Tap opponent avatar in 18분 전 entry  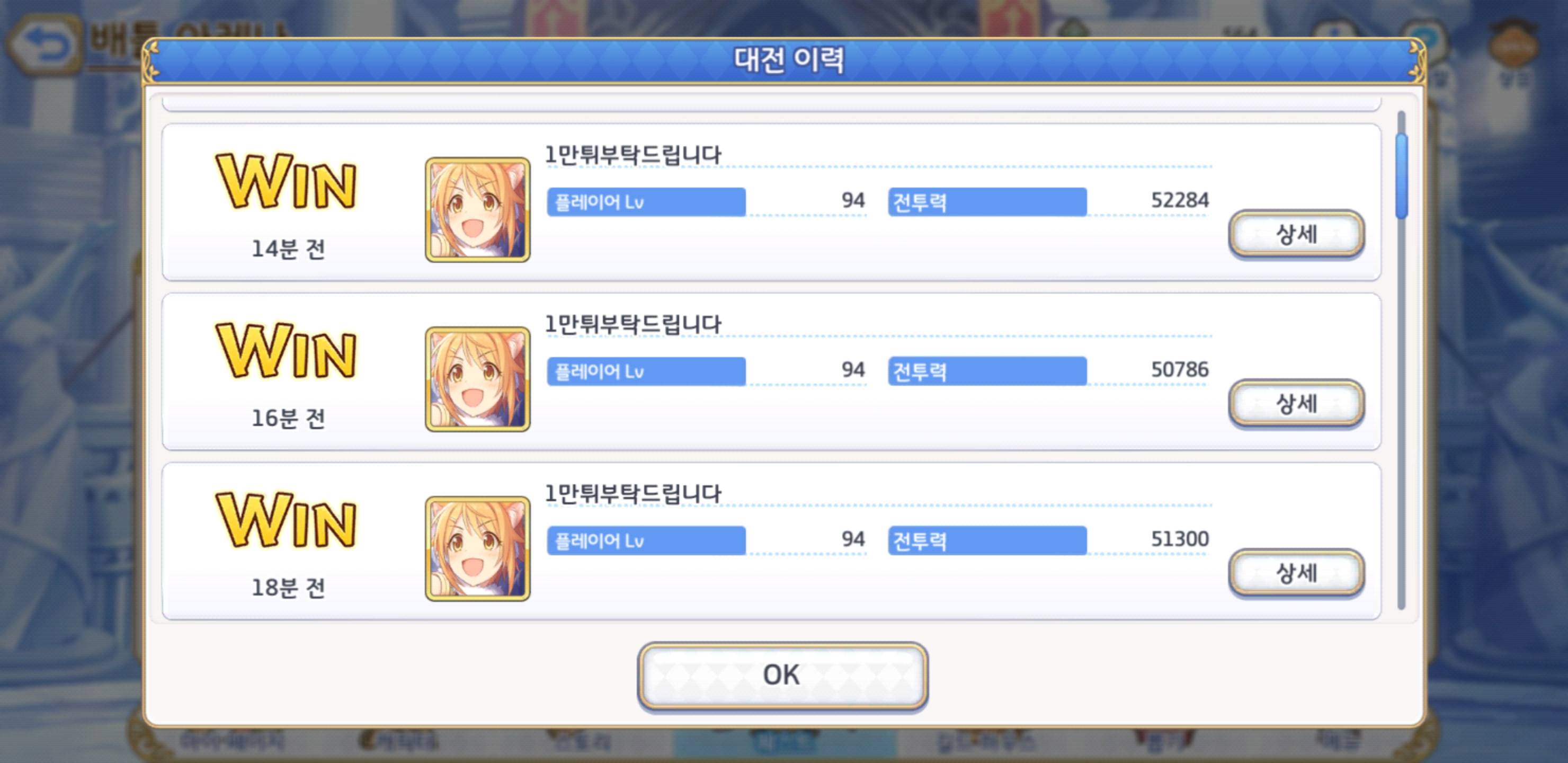click(477, 548)
